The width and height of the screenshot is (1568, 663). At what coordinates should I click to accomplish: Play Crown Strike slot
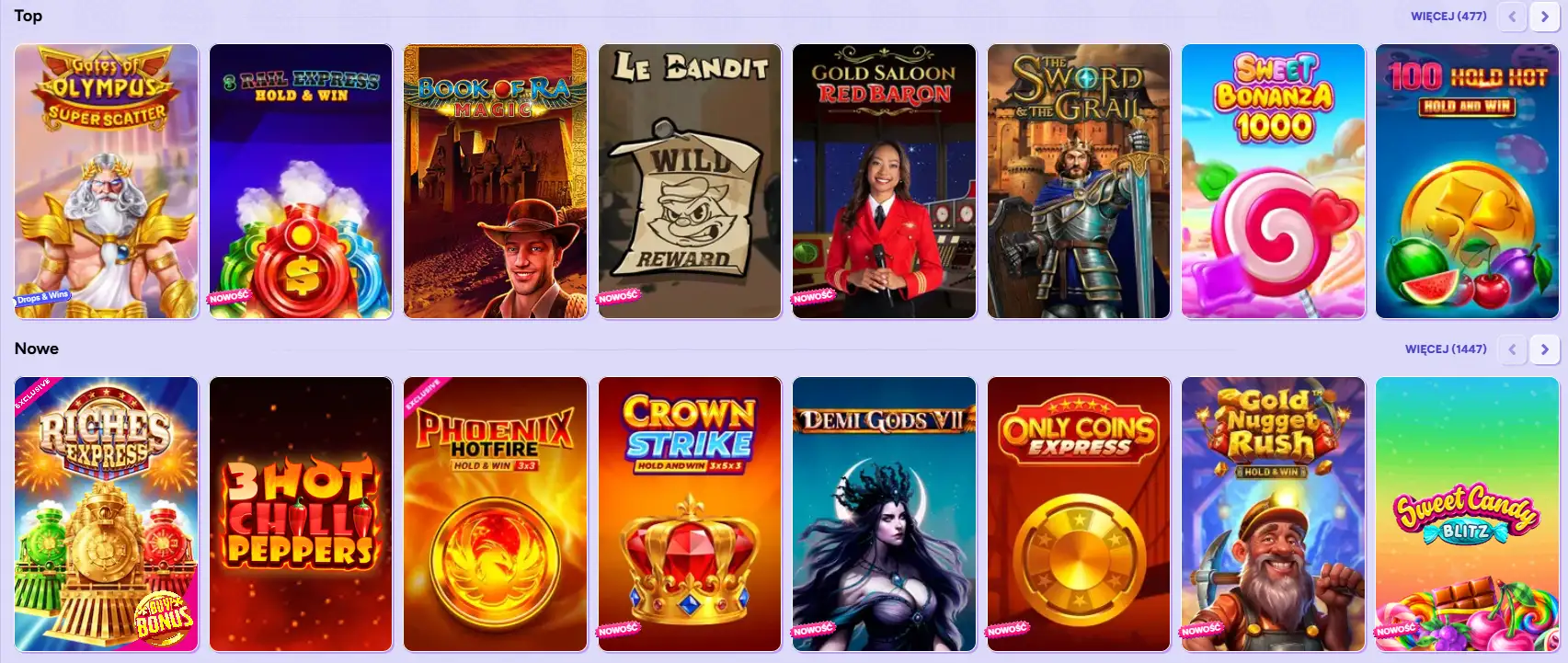[x=690, y=514]
